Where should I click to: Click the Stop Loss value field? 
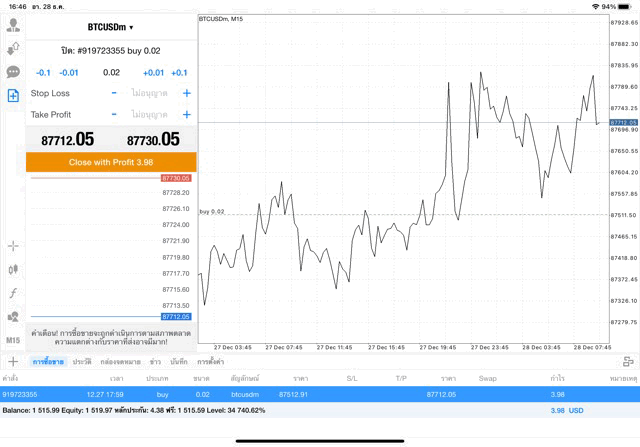coord(150,93)
